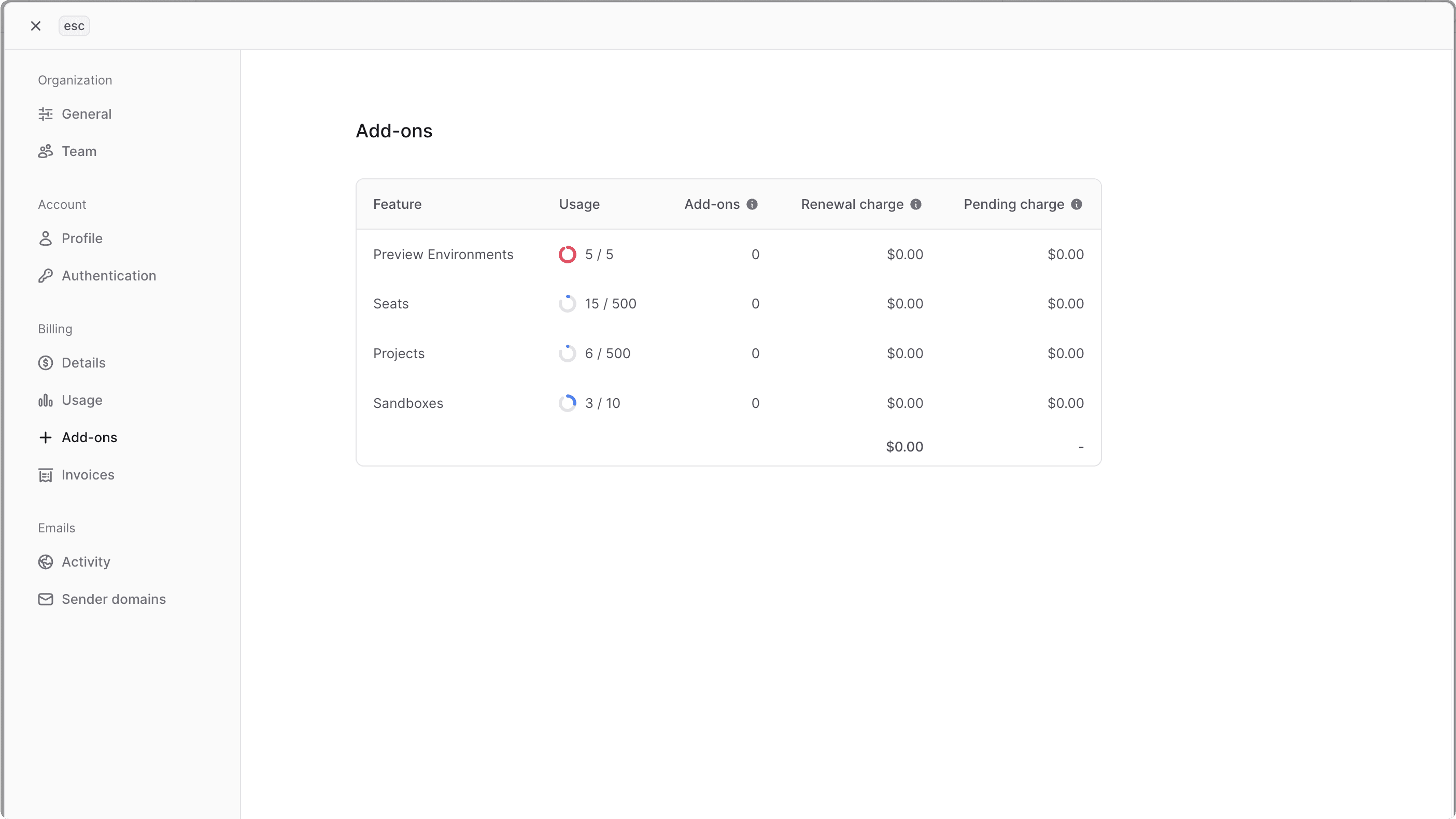Click the Details dollar icon under Billing

(46, 362)
